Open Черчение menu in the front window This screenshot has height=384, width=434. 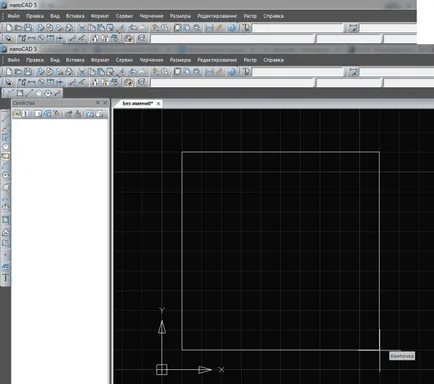point(151,60)
